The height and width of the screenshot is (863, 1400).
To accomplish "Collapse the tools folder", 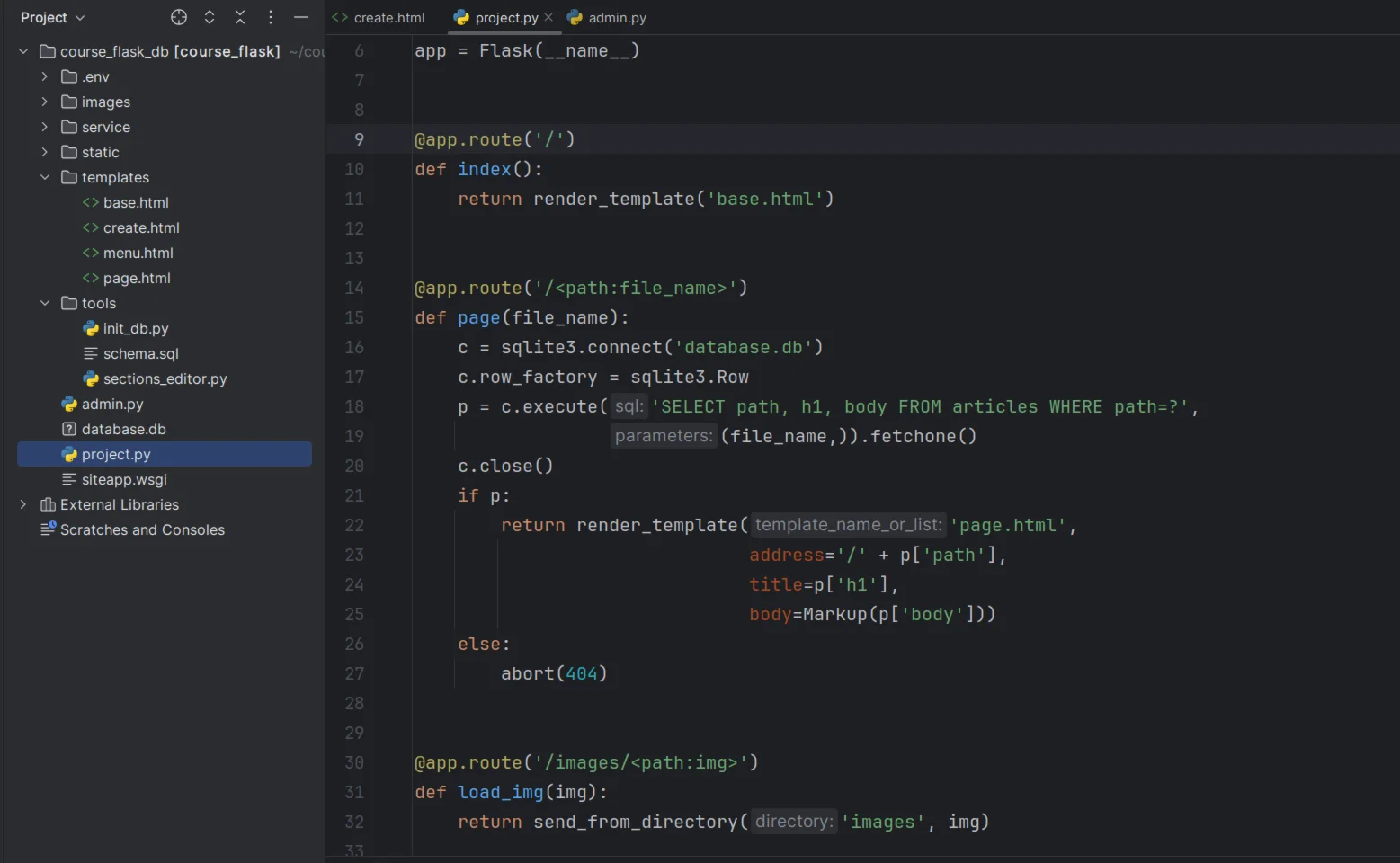I will pyautogui.click(x=45, y=303).
